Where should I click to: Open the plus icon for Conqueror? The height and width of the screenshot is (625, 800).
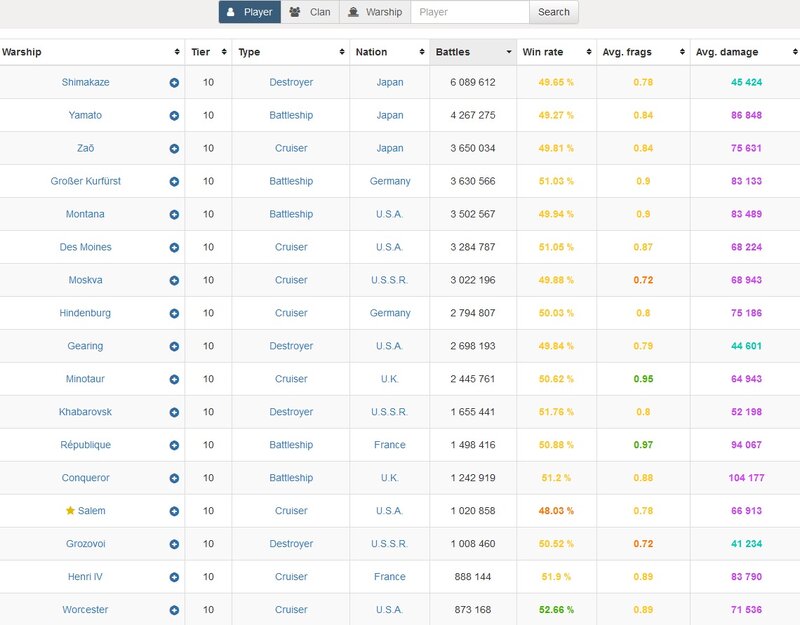click(174, 478)
